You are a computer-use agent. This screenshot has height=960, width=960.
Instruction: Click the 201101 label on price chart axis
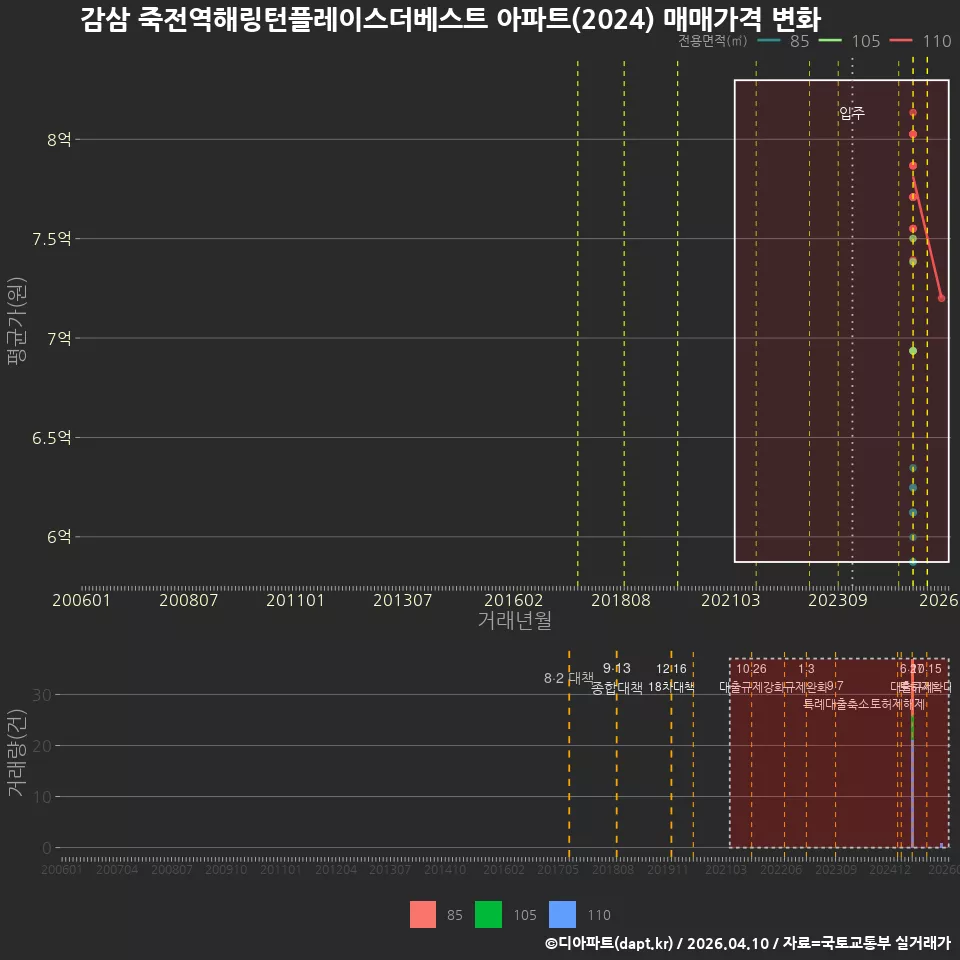click(x=295, y=600)
